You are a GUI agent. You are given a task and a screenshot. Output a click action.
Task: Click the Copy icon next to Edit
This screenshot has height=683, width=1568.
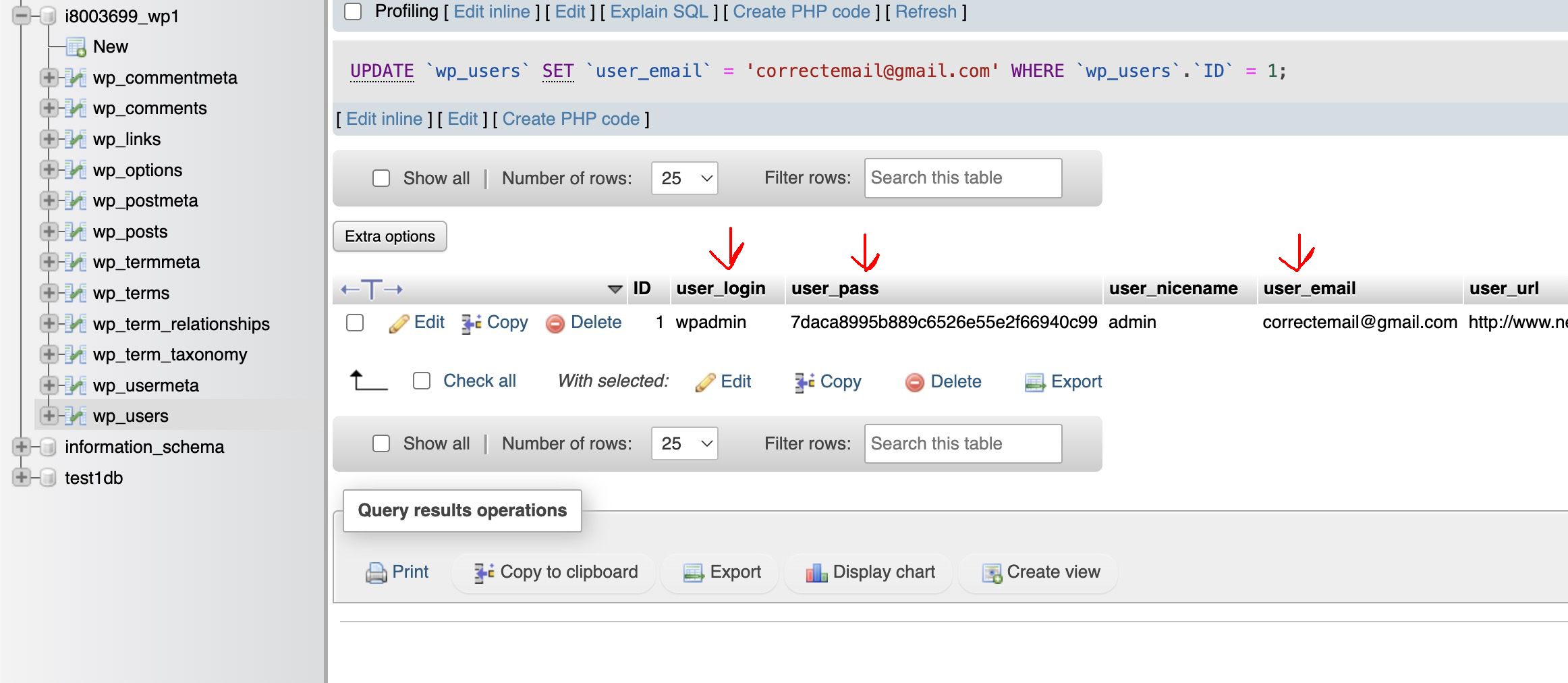coord(472,322)
